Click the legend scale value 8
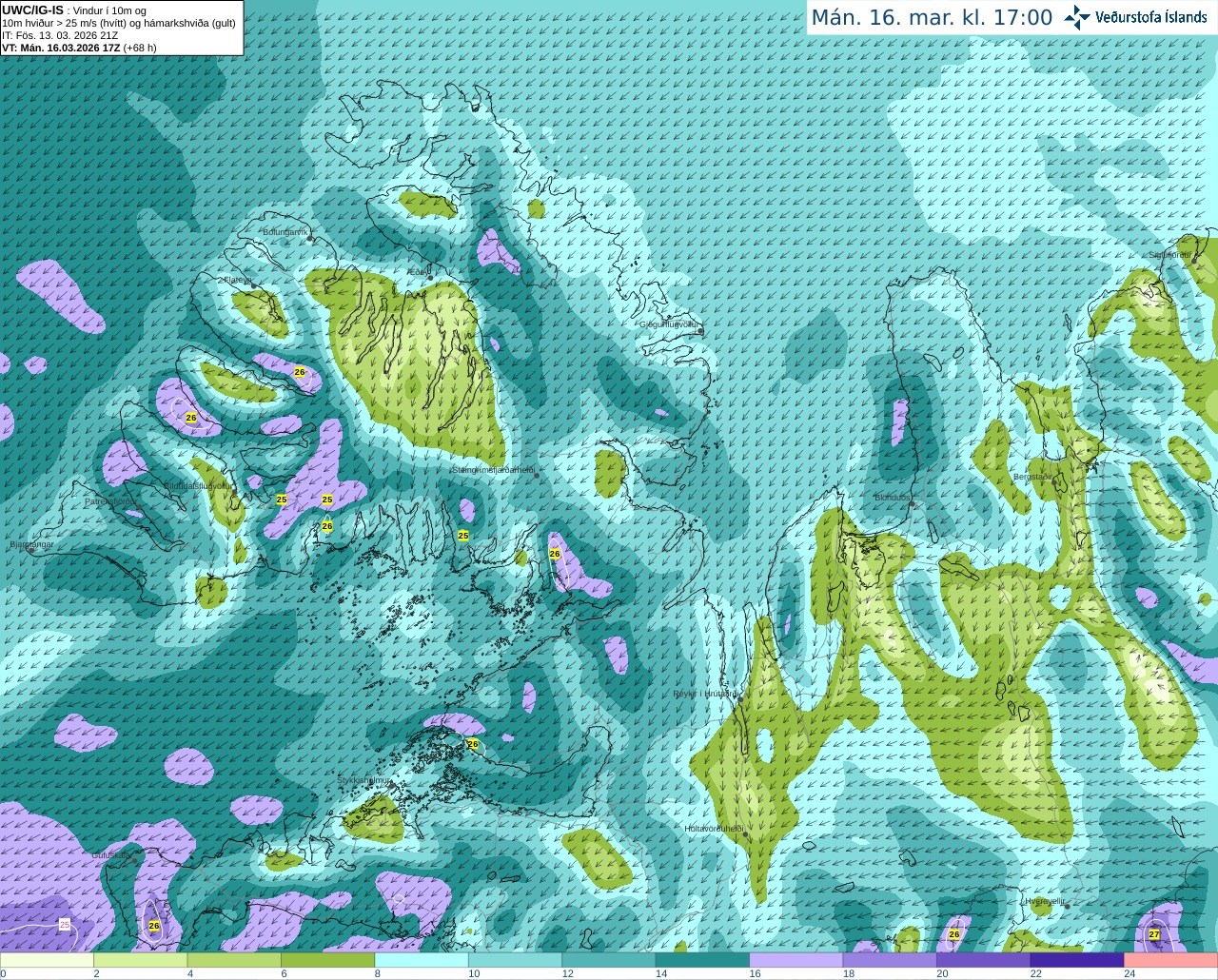Viewport: 1218px width, 980px height. coord(377,973)
